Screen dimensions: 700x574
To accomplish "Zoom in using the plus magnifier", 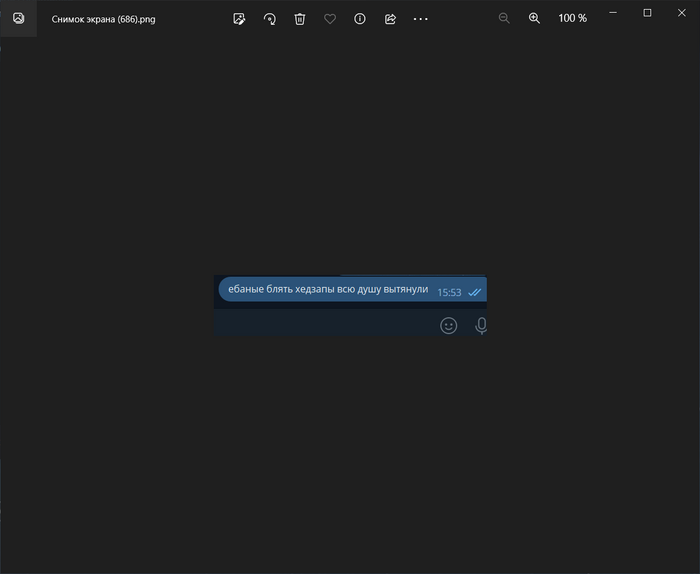I will (x=534, y=18).
